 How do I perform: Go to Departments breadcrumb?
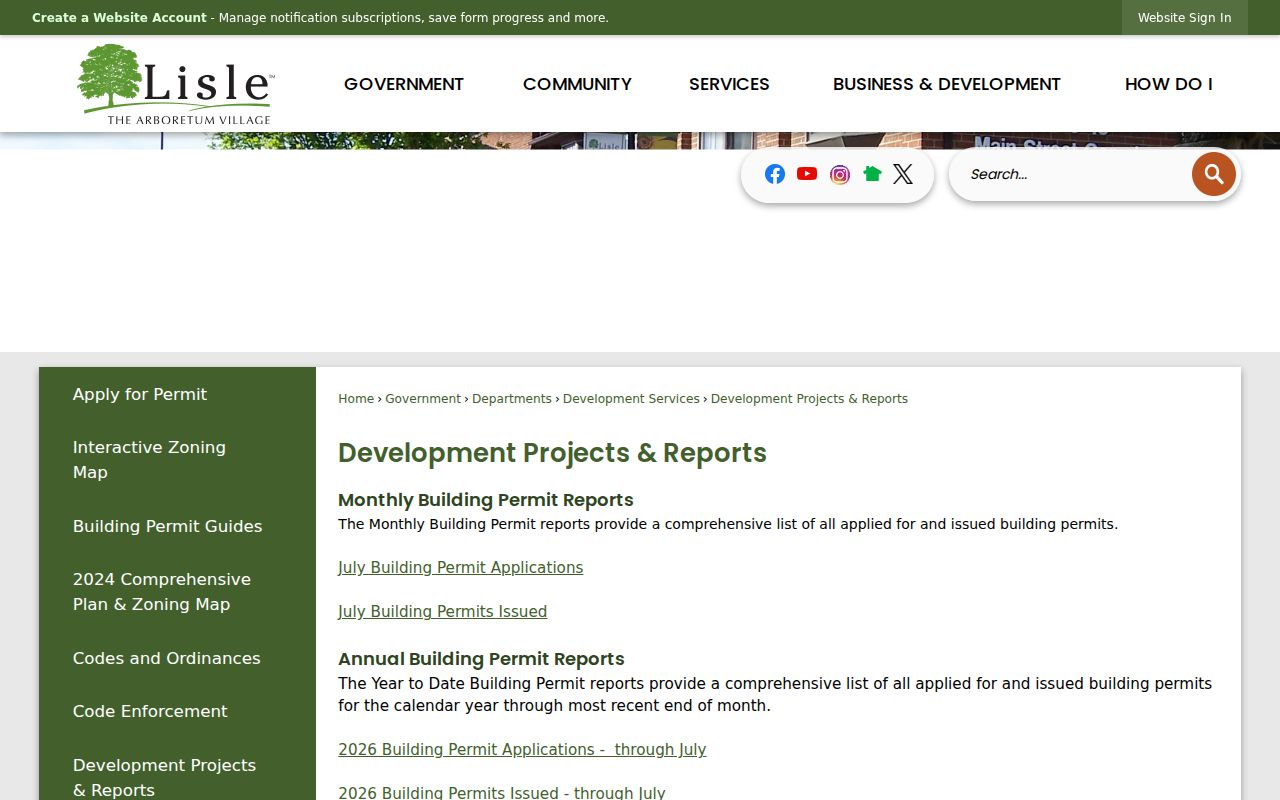click(x=512, y=399)
